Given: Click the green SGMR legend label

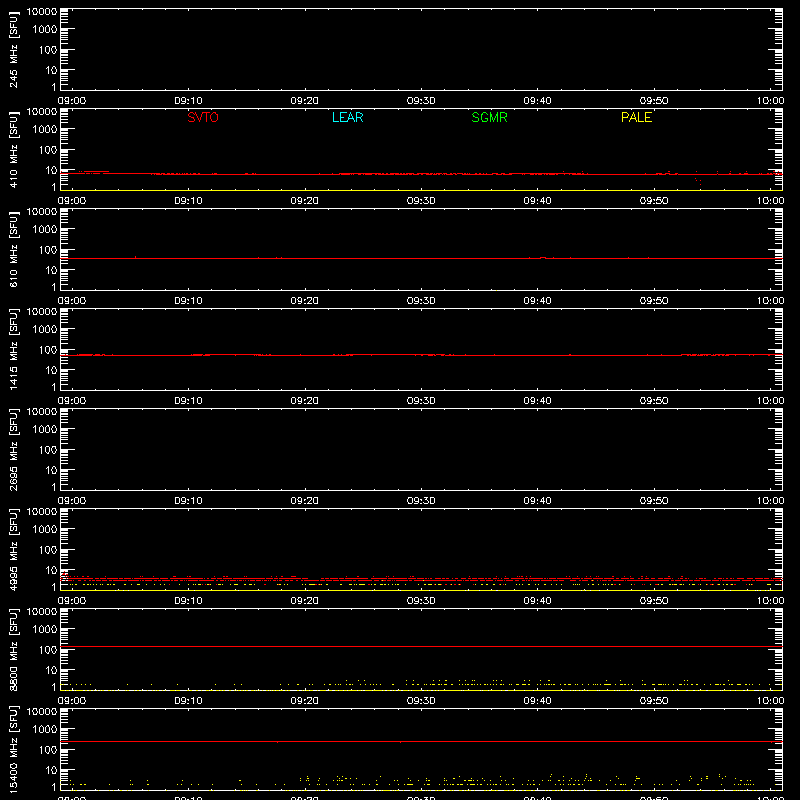Looking at the screenshot, I should tap(489, 117).
